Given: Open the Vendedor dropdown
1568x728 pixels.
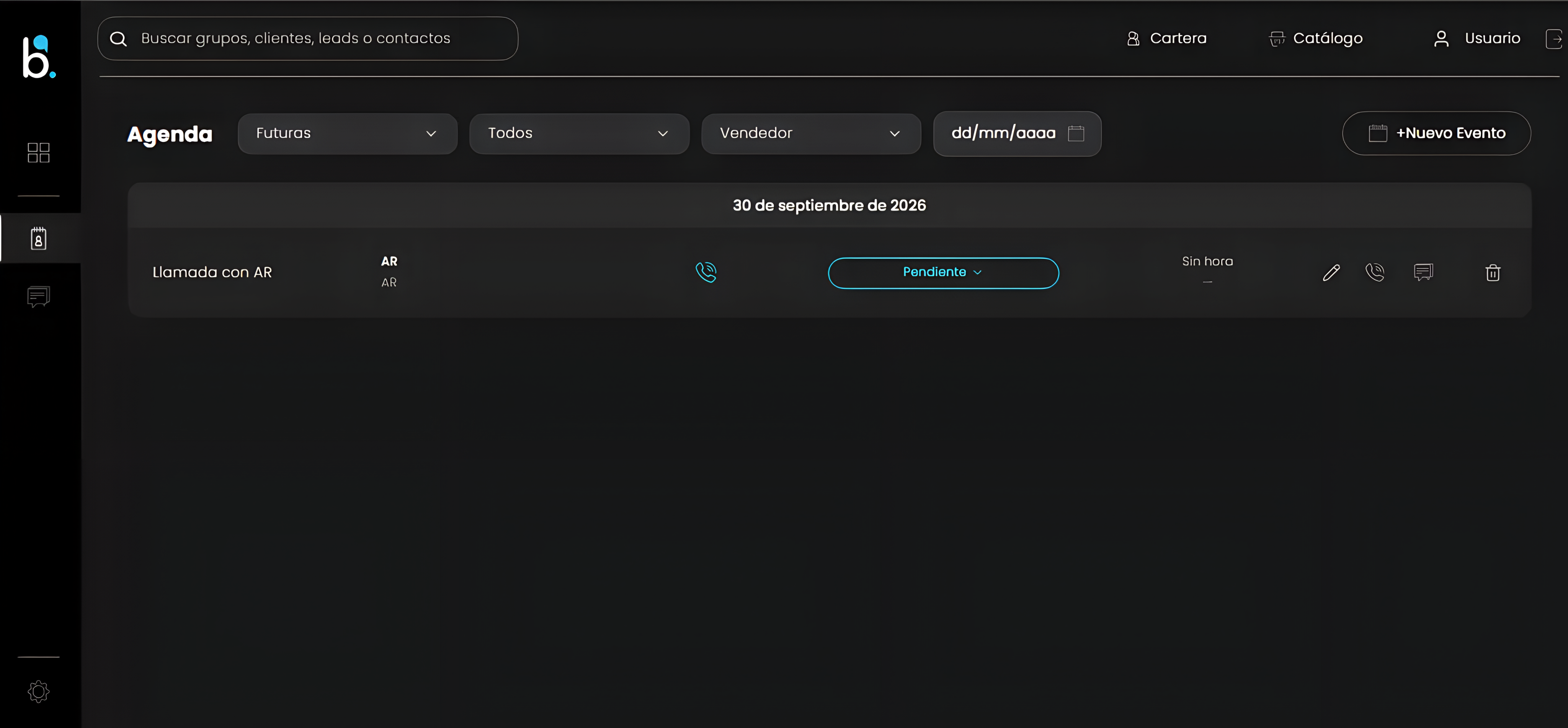Looking at the screenshot, I should tap(811, 133).
